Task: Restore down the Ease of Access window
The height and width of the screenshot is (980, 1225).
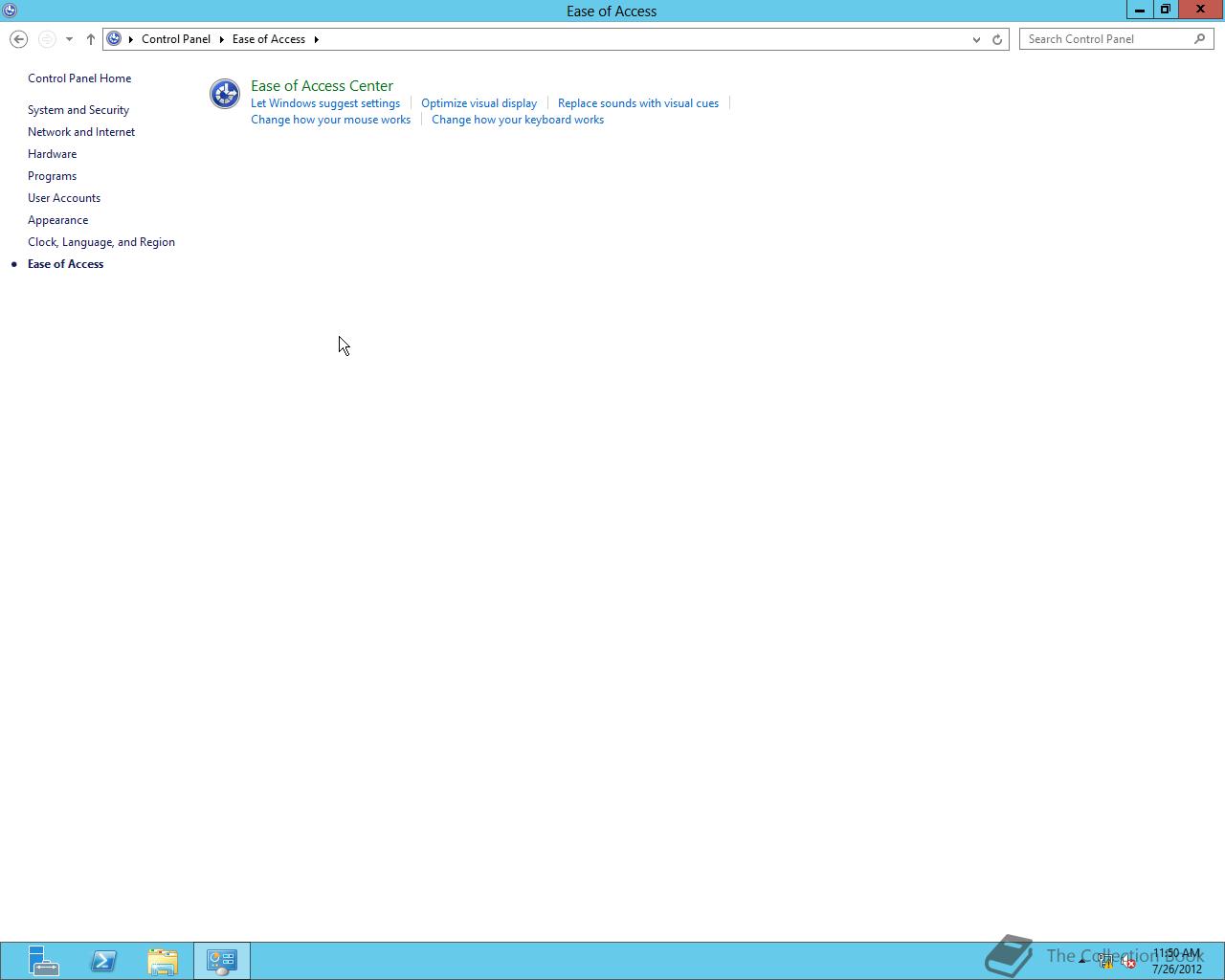Action: (x=1165, y=10)
